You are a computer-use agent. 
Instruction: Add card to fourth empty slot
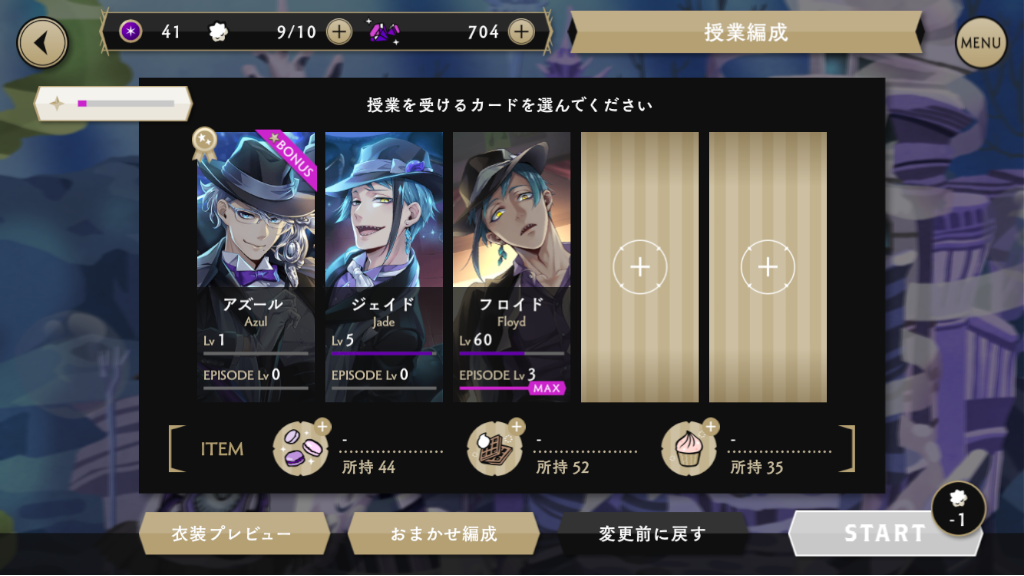pos(639,267)
